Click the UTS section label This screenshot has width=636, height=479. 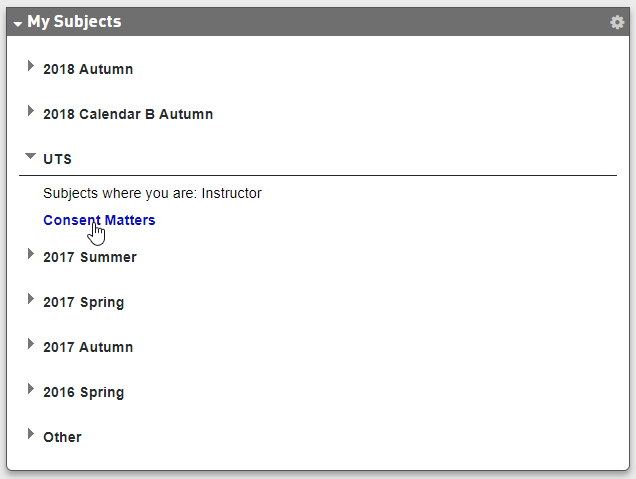[57, 159]
